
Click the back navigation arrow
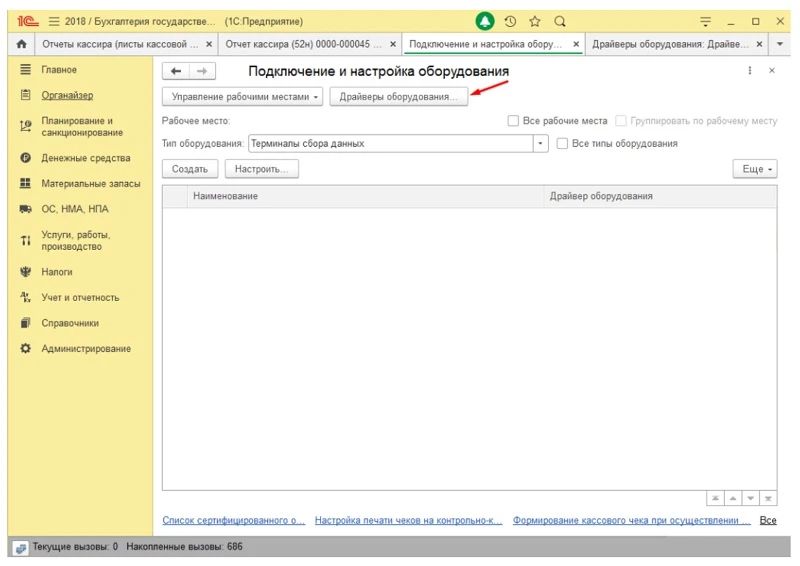click(177, 71)
